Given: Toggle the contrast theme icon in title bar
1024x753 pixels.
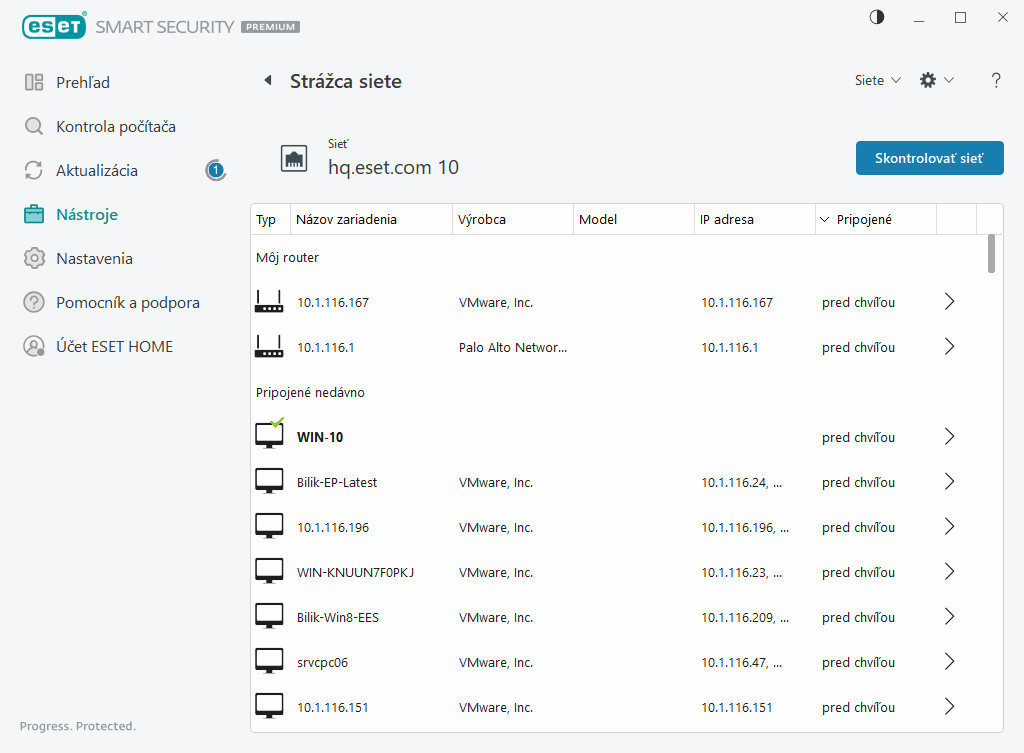Looking at the screenshot, I should 877,17.
